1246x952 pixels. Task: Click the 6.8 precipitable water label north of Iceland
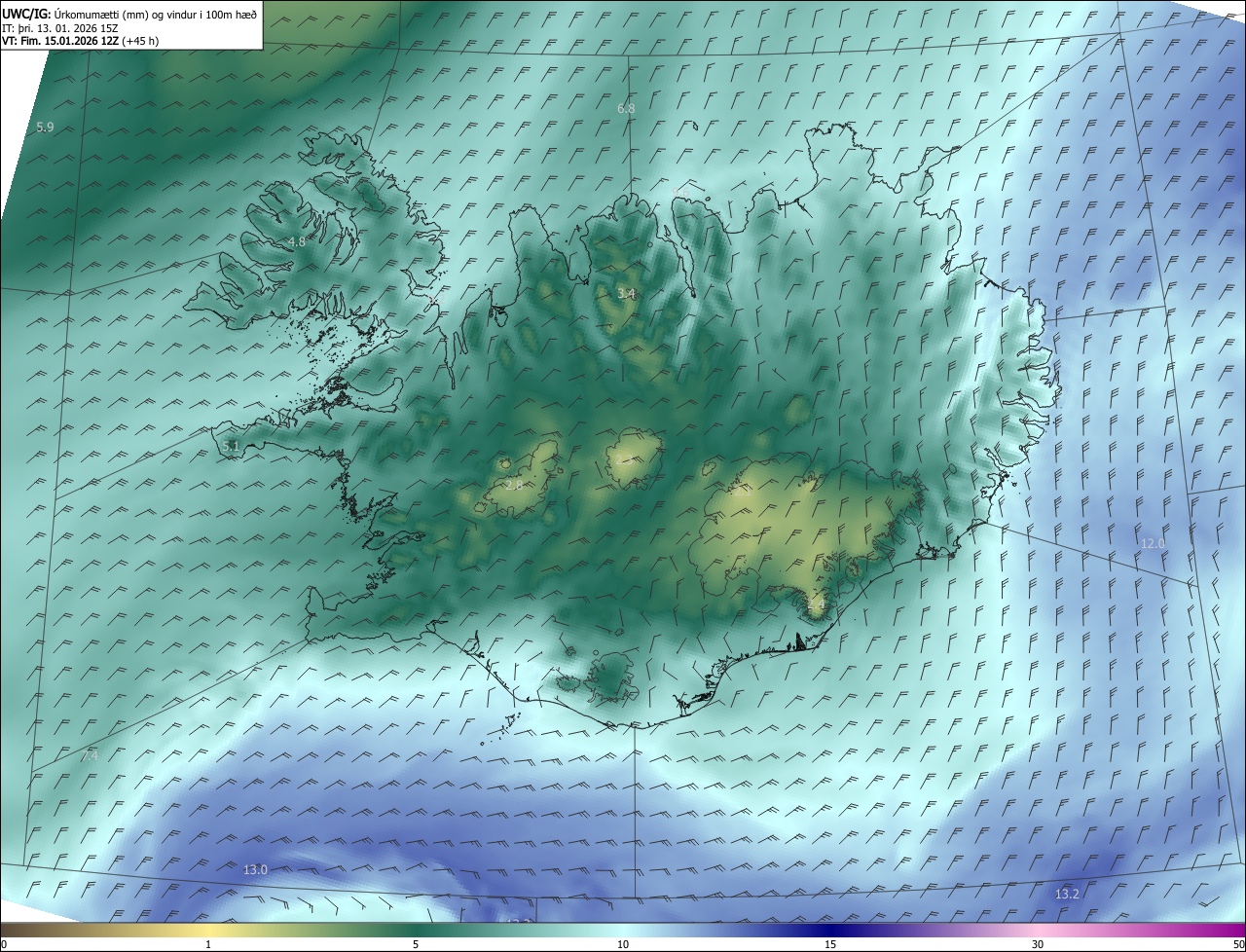click(x=626, y=108)
